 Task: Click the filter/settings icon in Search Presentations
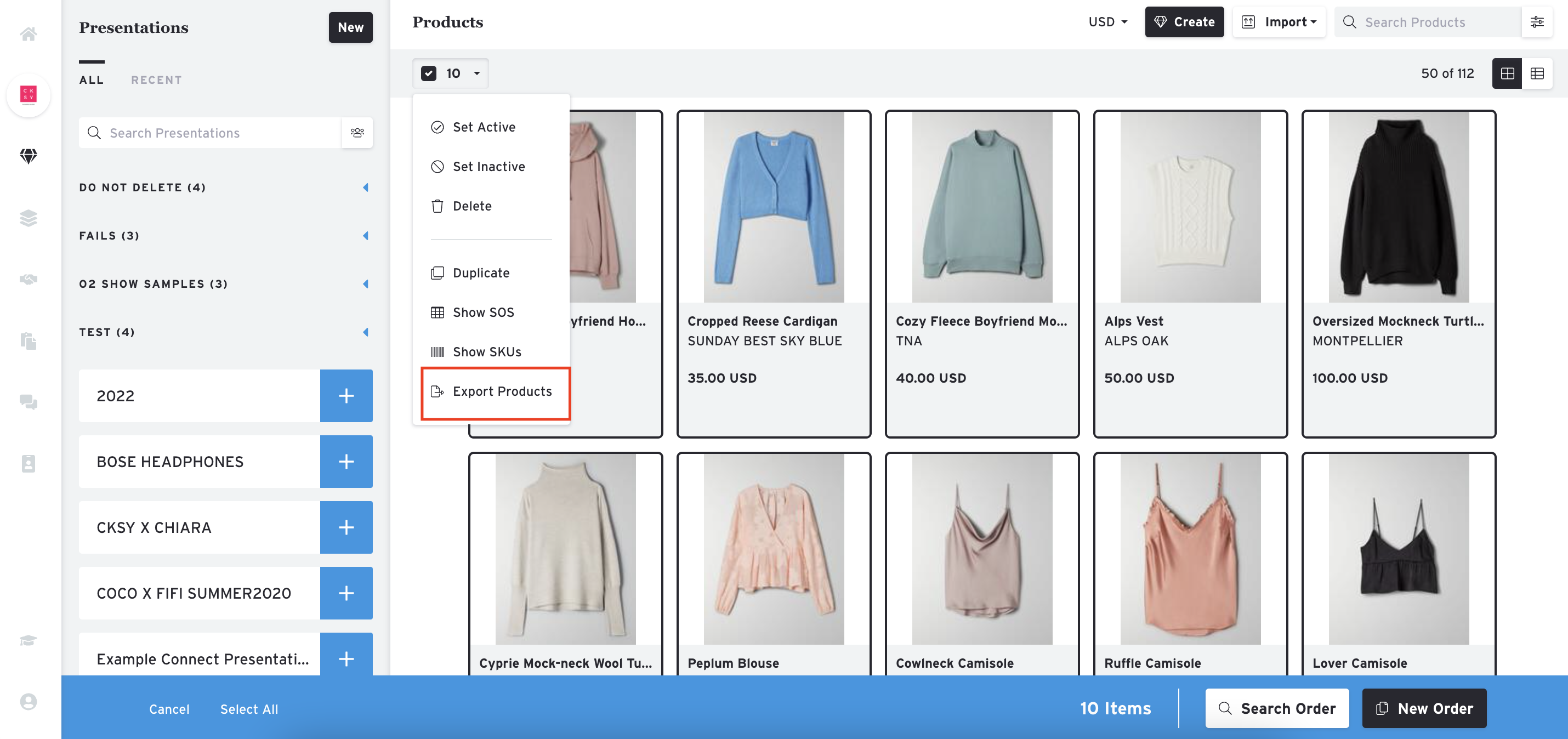click(x=357, y=132)
